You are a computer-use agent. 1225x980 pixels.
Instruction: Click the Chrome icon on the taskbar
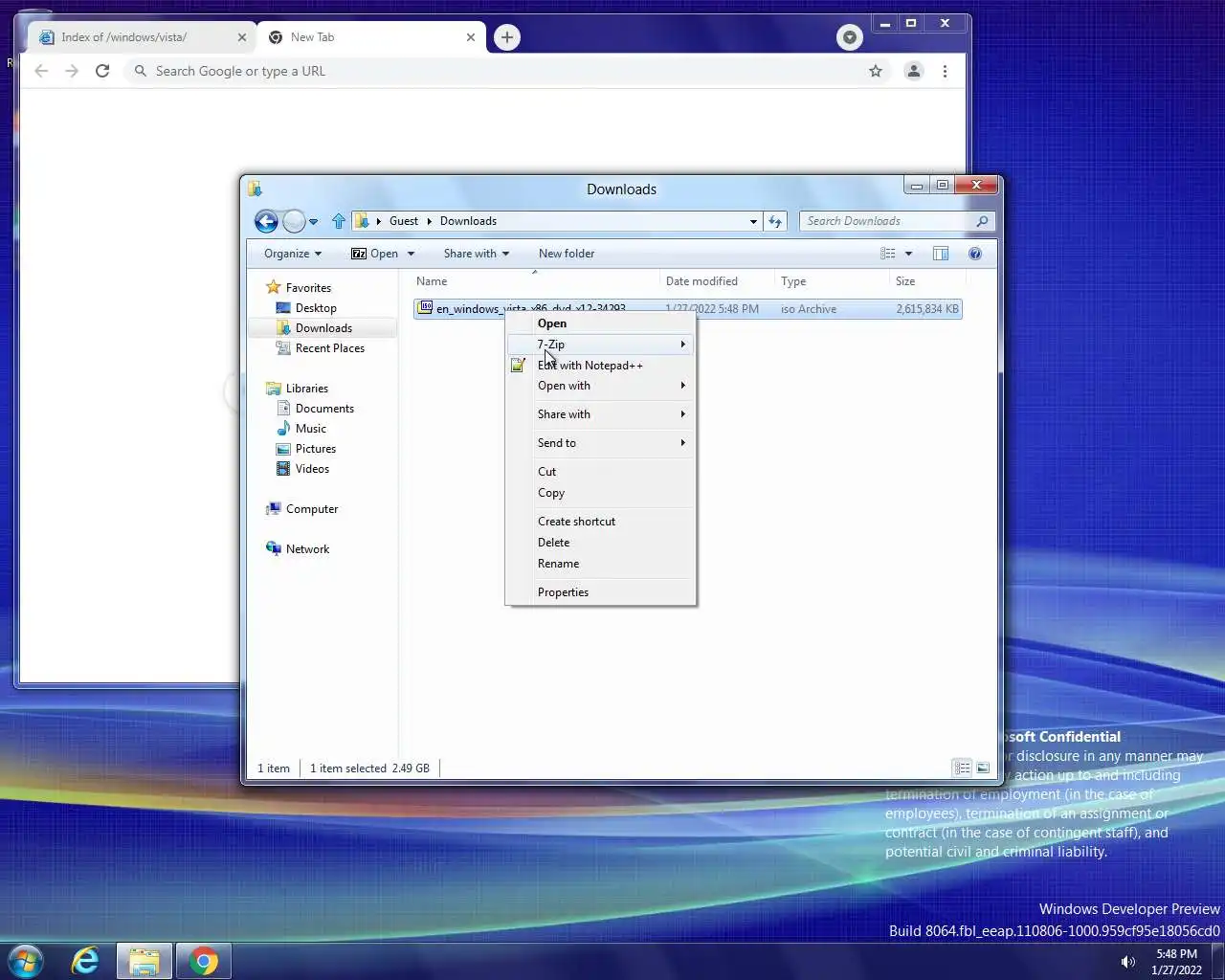pos(203,961)
